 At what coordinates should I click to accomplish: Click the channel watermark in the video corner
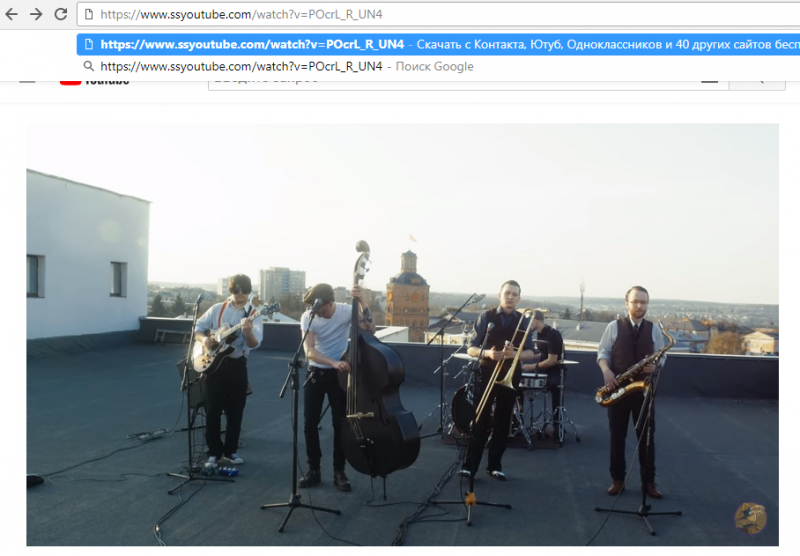click(750, 517)
